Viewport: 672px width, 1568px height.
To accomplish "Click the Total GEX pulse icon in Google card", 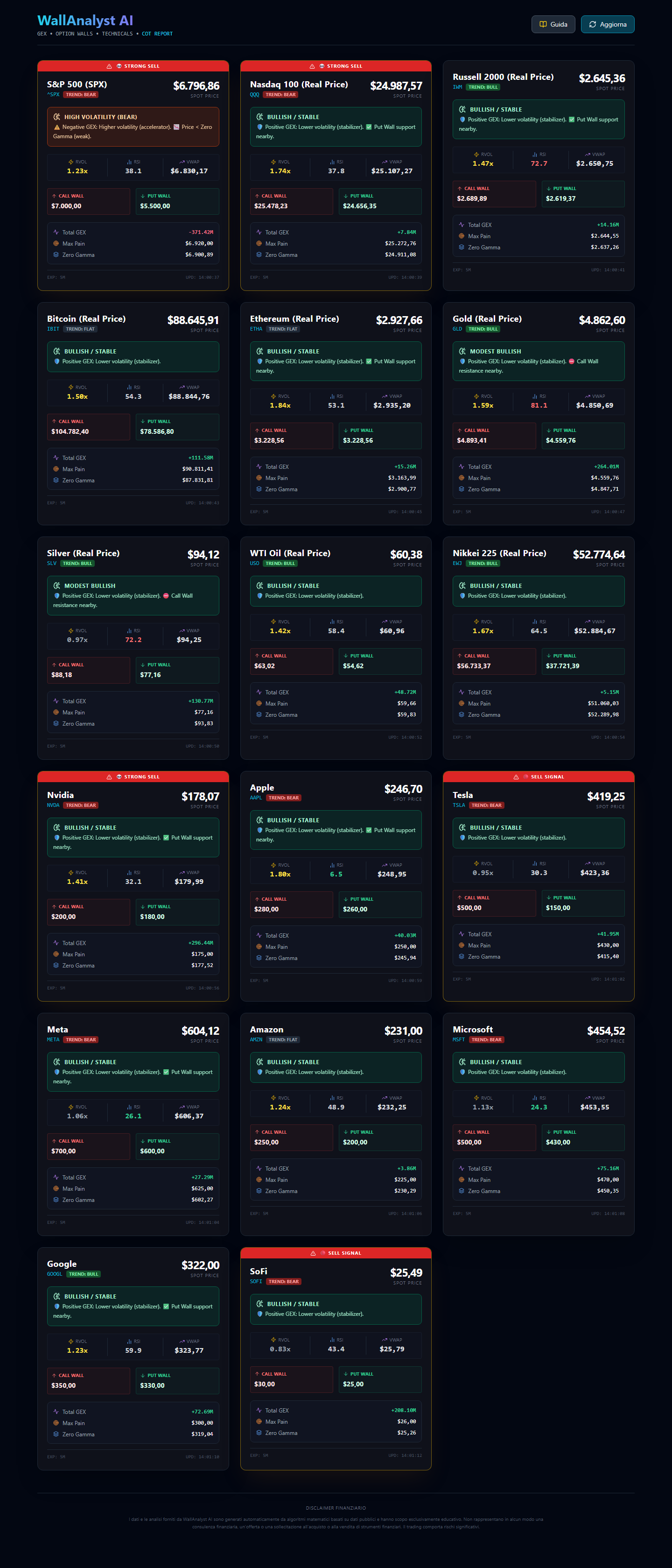I will (56, 1412).
